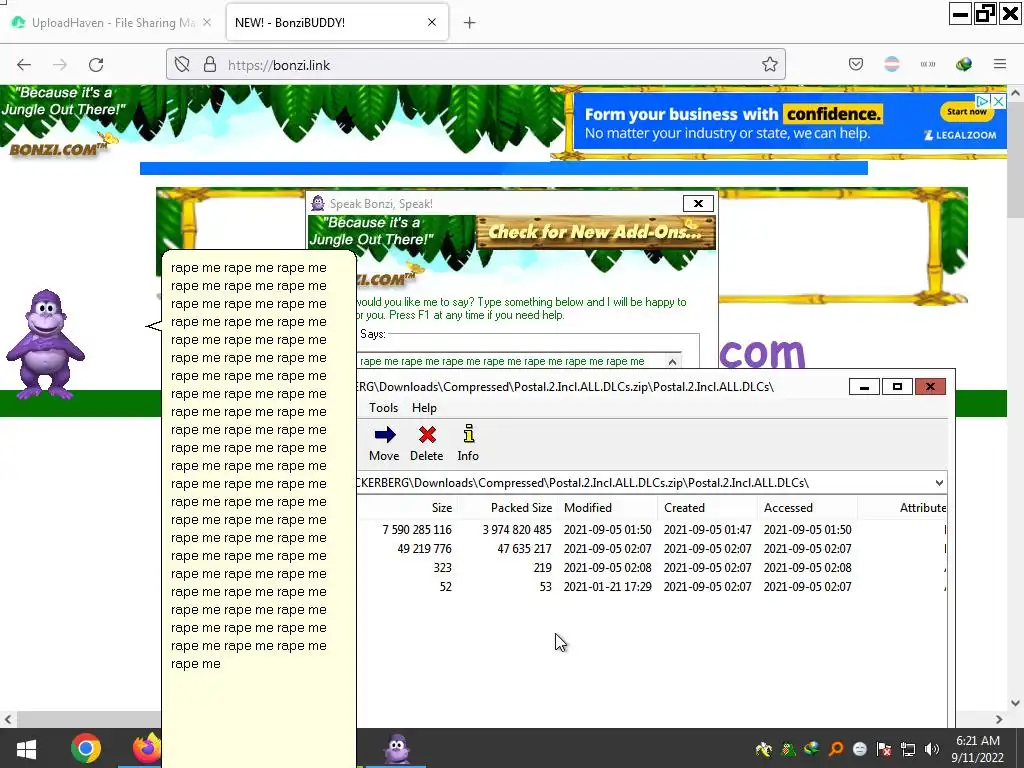Click the page vertical scrollbar thumb
Screen dimensions: 1024x768
[x=1015, y=160]
